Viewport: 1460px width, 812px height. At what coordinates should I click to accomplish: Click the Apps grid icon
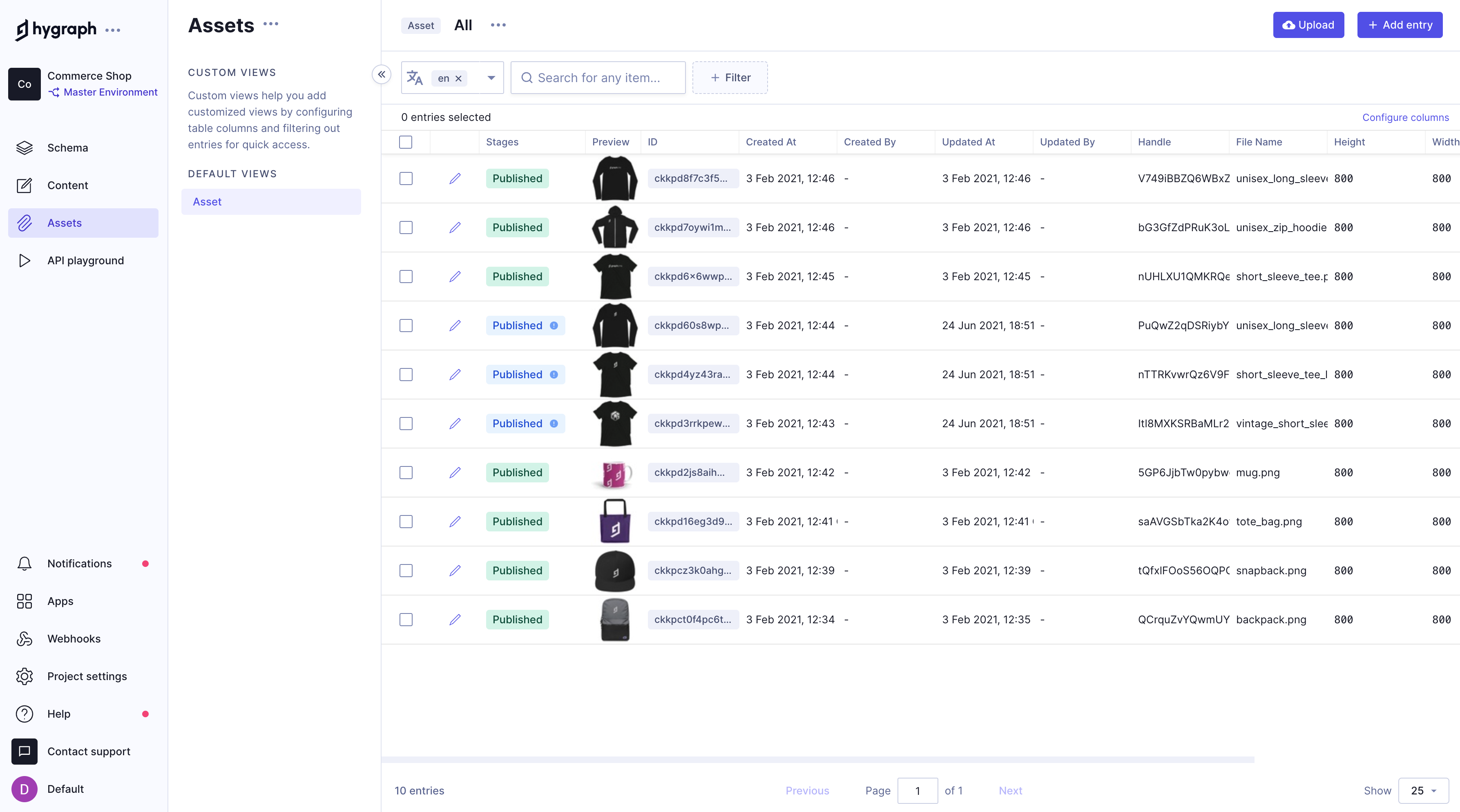coord(25,601)
